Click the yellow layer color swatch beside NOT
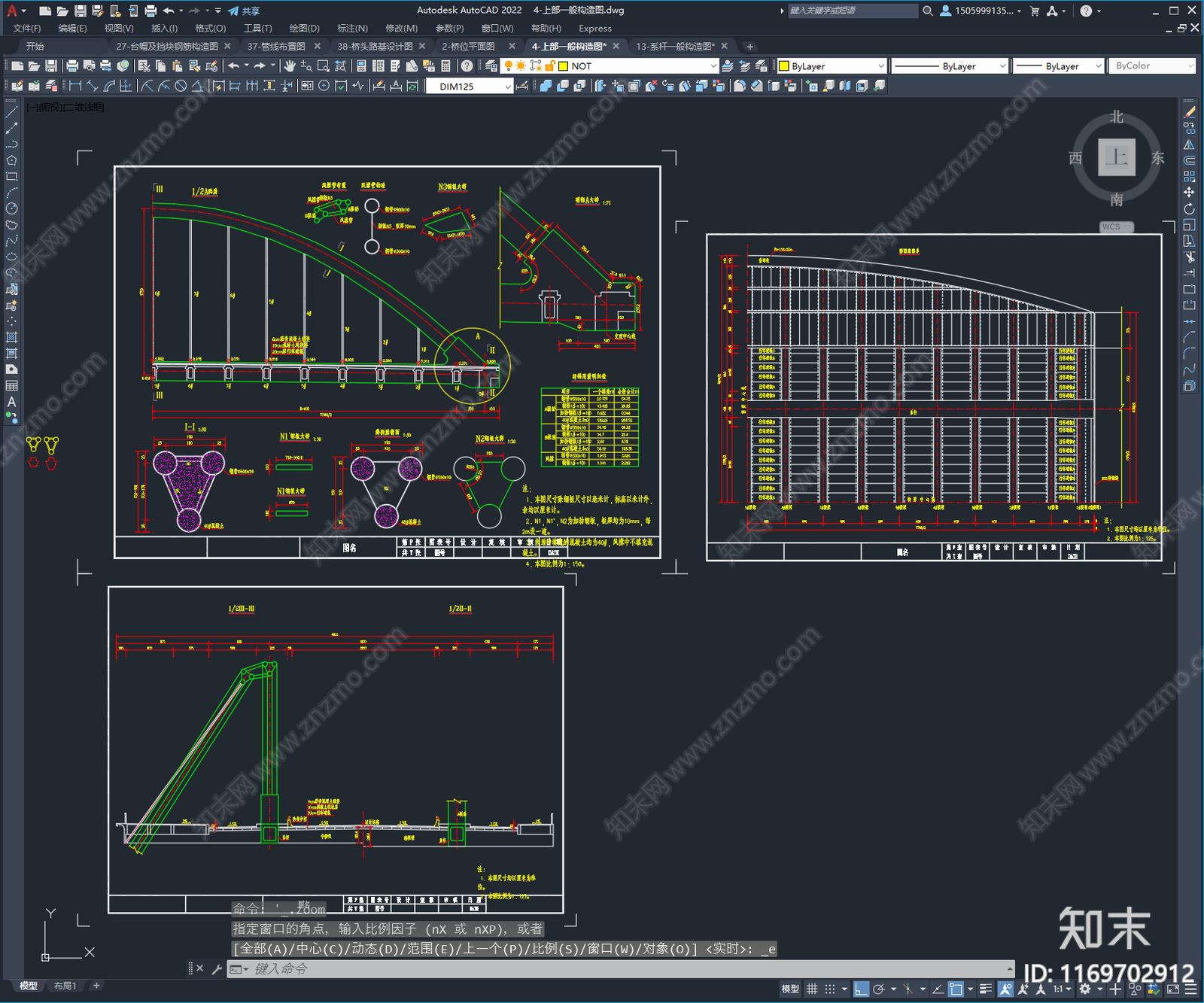1204x1003 pixels. 563,66
